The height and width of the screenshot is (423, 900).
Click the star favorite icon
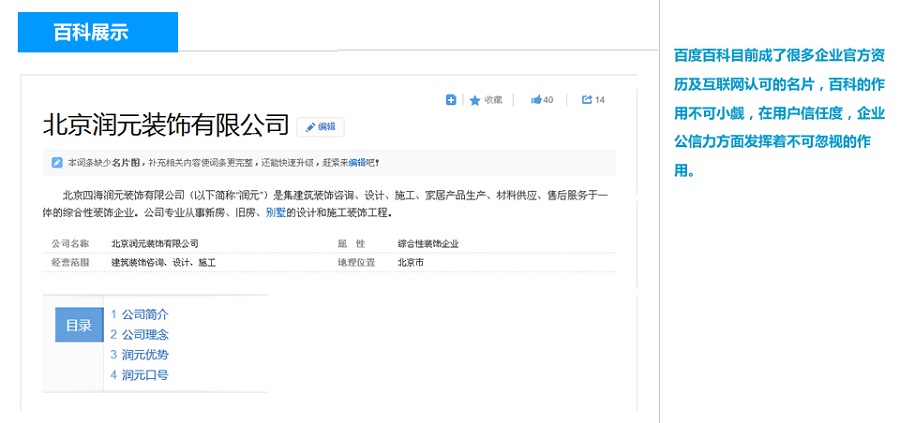click(475, 100)
